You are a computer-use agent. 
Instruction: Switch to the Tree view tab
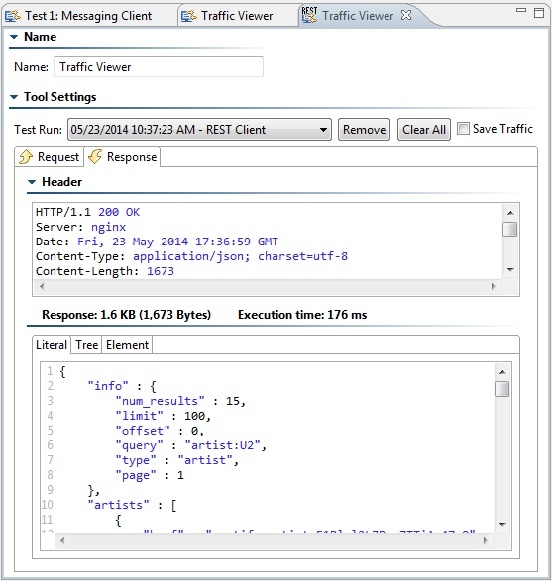(86, 345)
